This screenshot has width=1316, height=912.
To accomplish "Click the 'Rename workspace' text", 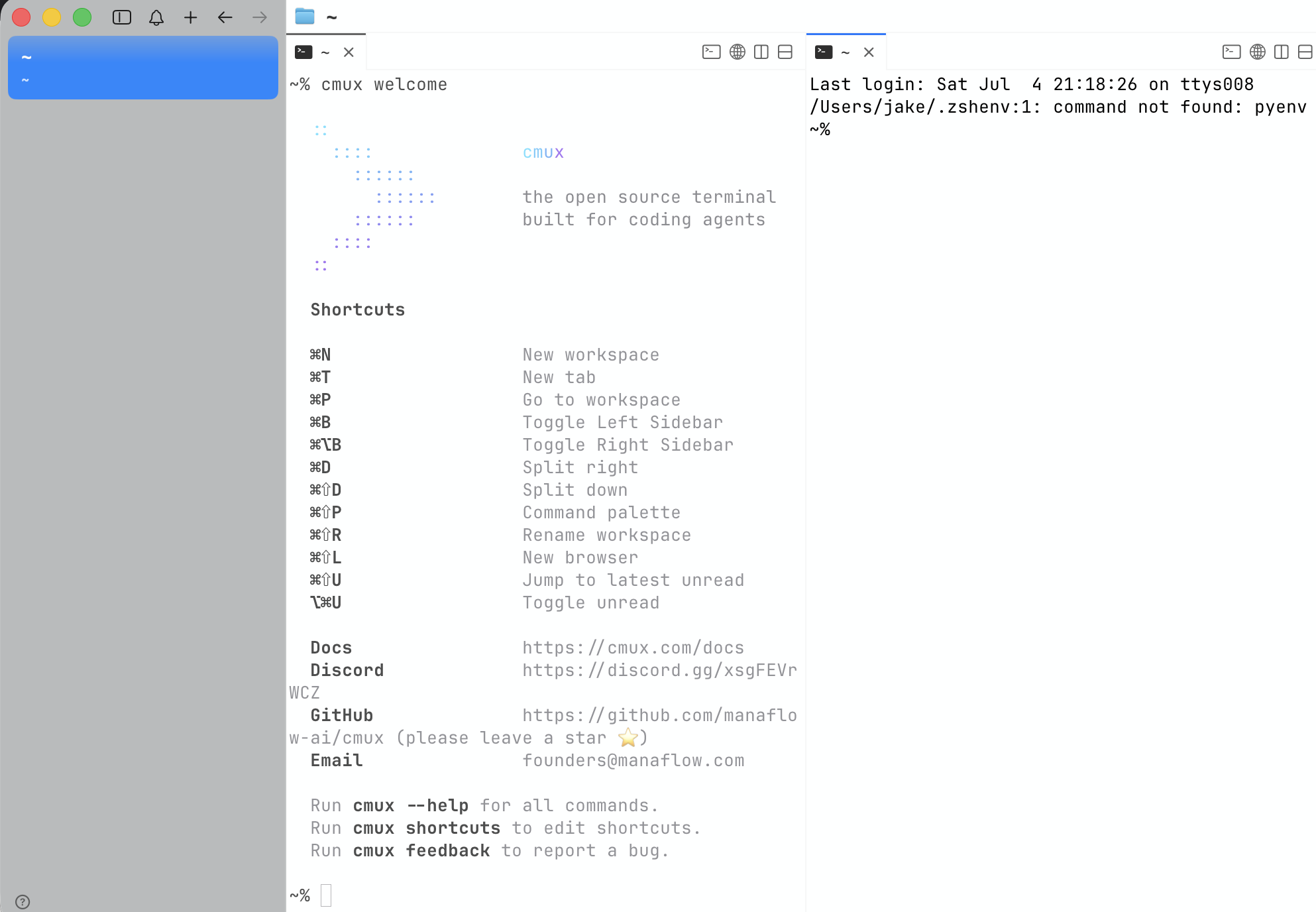I will point(607,535).
